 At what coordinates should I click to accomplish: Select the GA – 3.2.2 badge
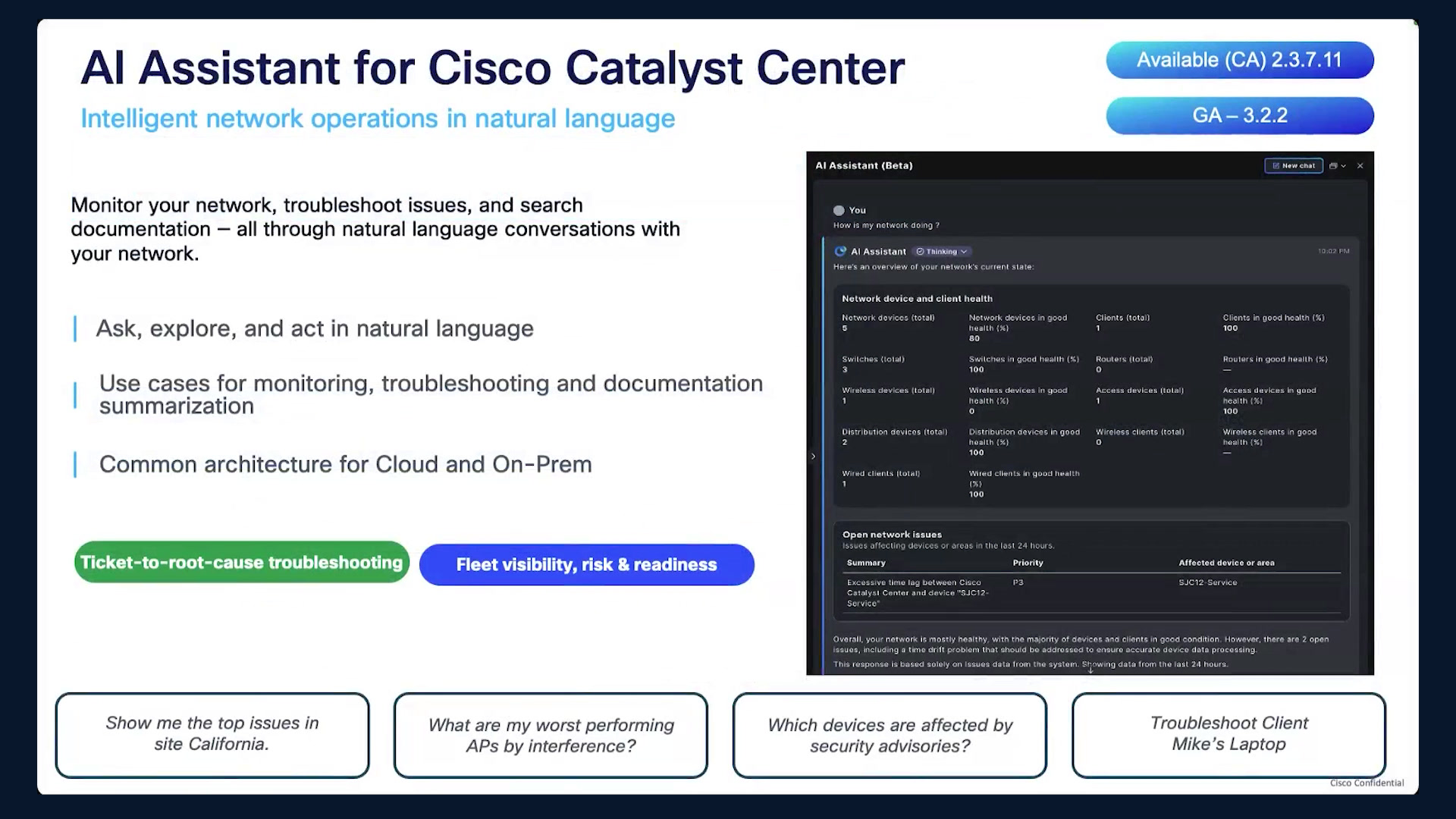coord(1240,115)
